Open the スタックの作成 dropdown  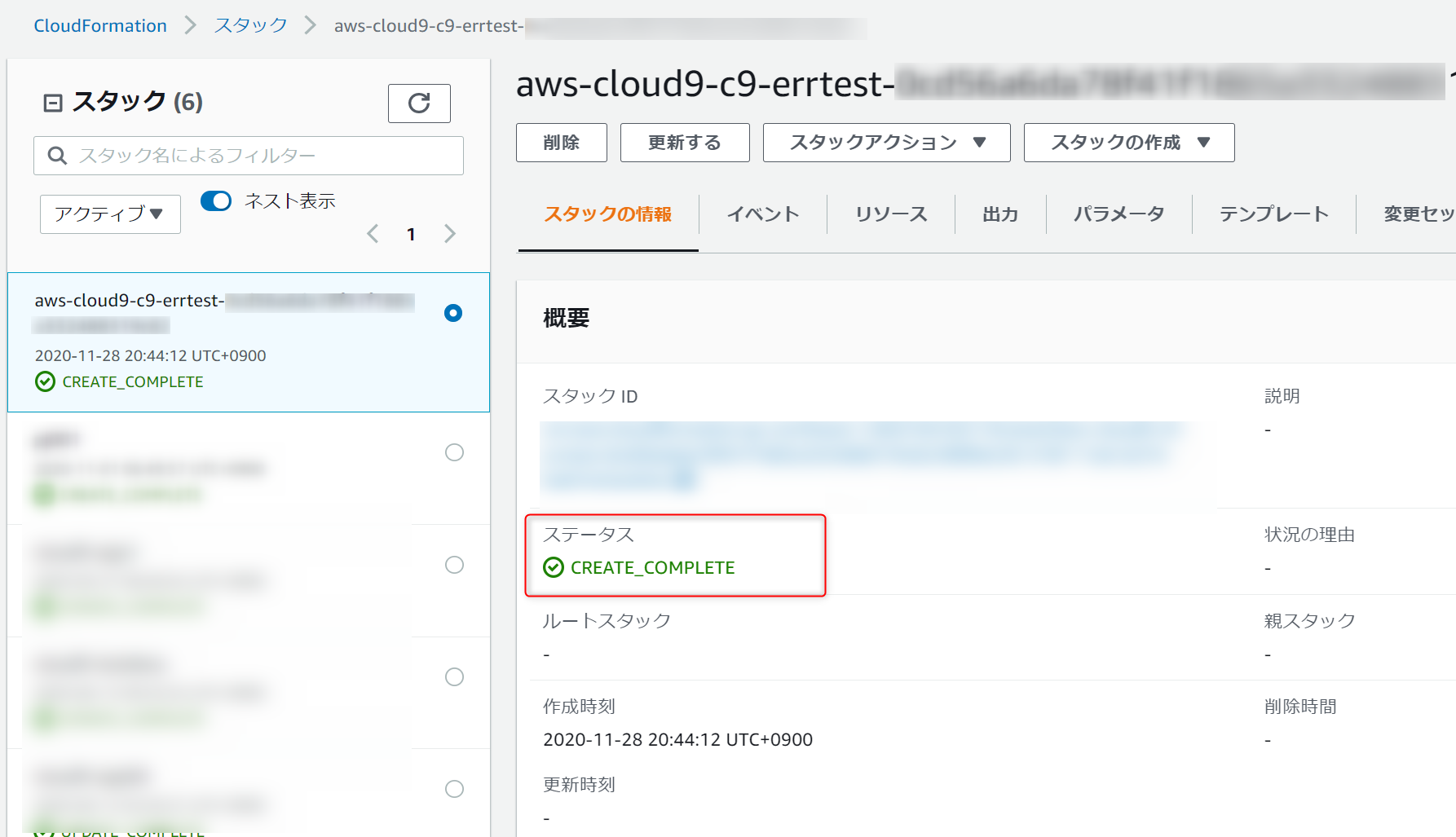point(1129,143)
